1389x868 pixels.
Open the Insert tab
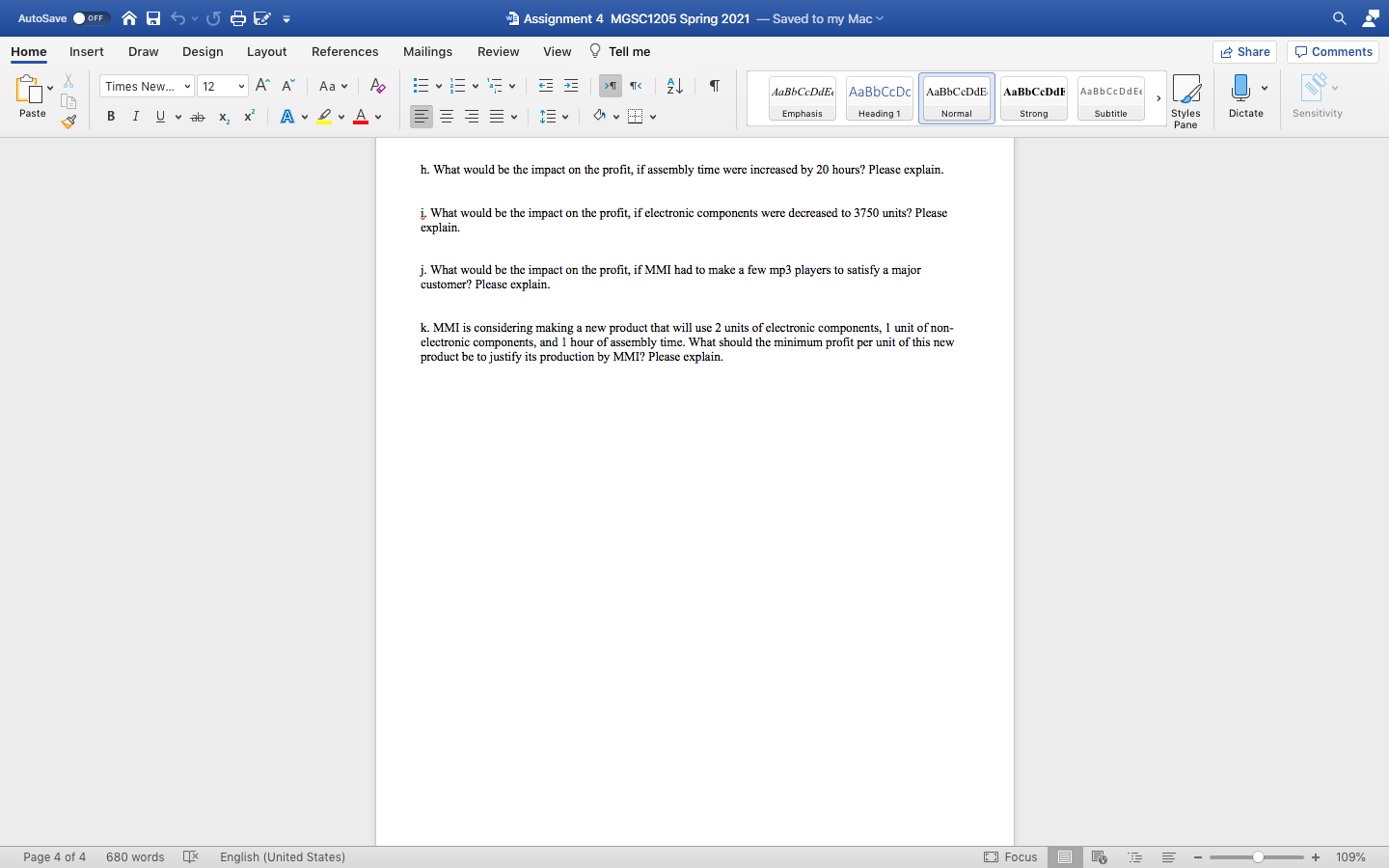coord(86,52)
